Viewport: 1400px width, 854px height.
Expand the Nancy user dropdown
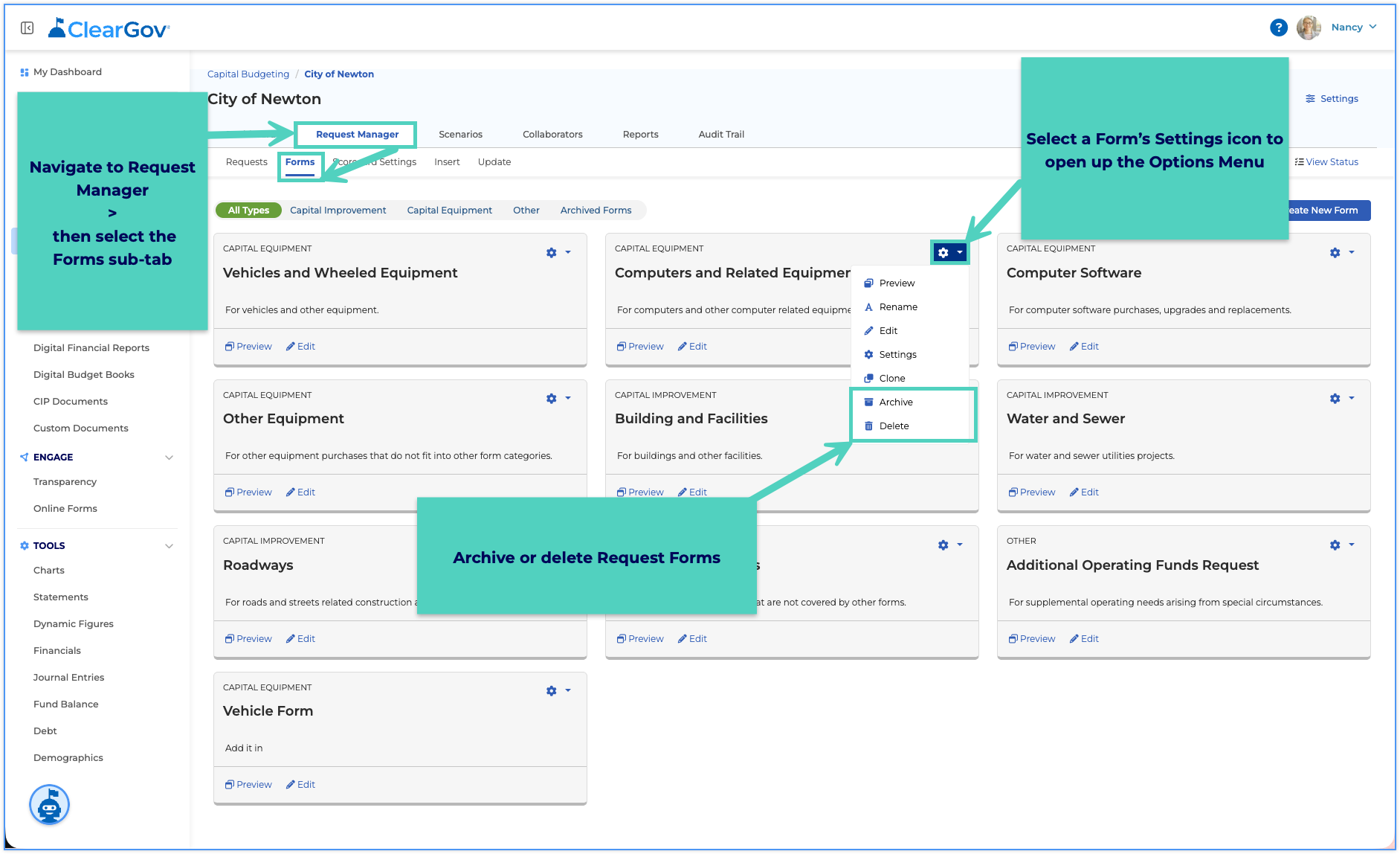pyautogui.click(x=1354, y=28)
